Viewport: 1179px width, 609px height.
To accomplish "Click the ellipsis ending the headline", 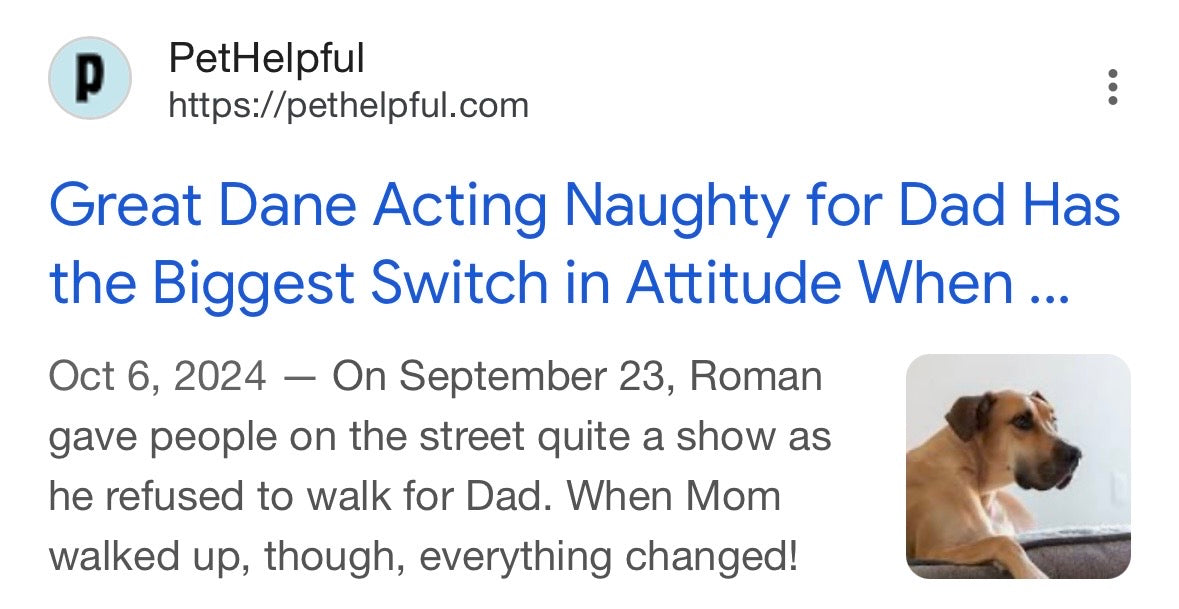I will (x=1049, y=283).
